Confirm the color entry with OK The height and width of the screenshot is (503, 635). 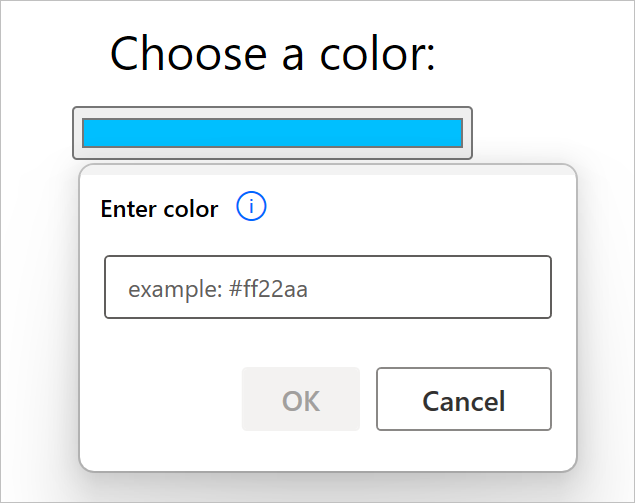click(300, 400)
